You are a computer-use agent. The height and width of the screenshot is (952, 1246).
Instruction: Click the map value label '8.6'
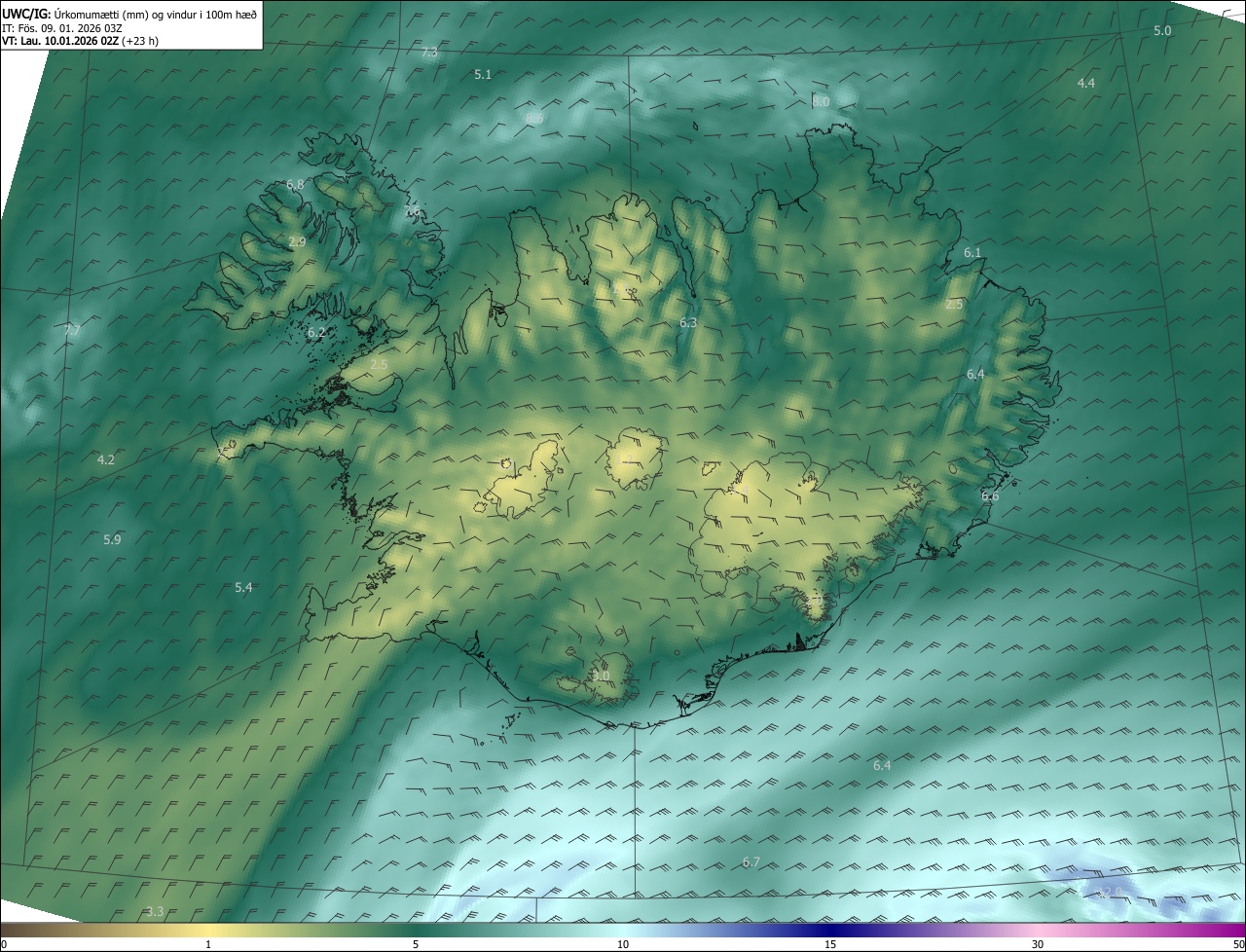click(534, 119)
